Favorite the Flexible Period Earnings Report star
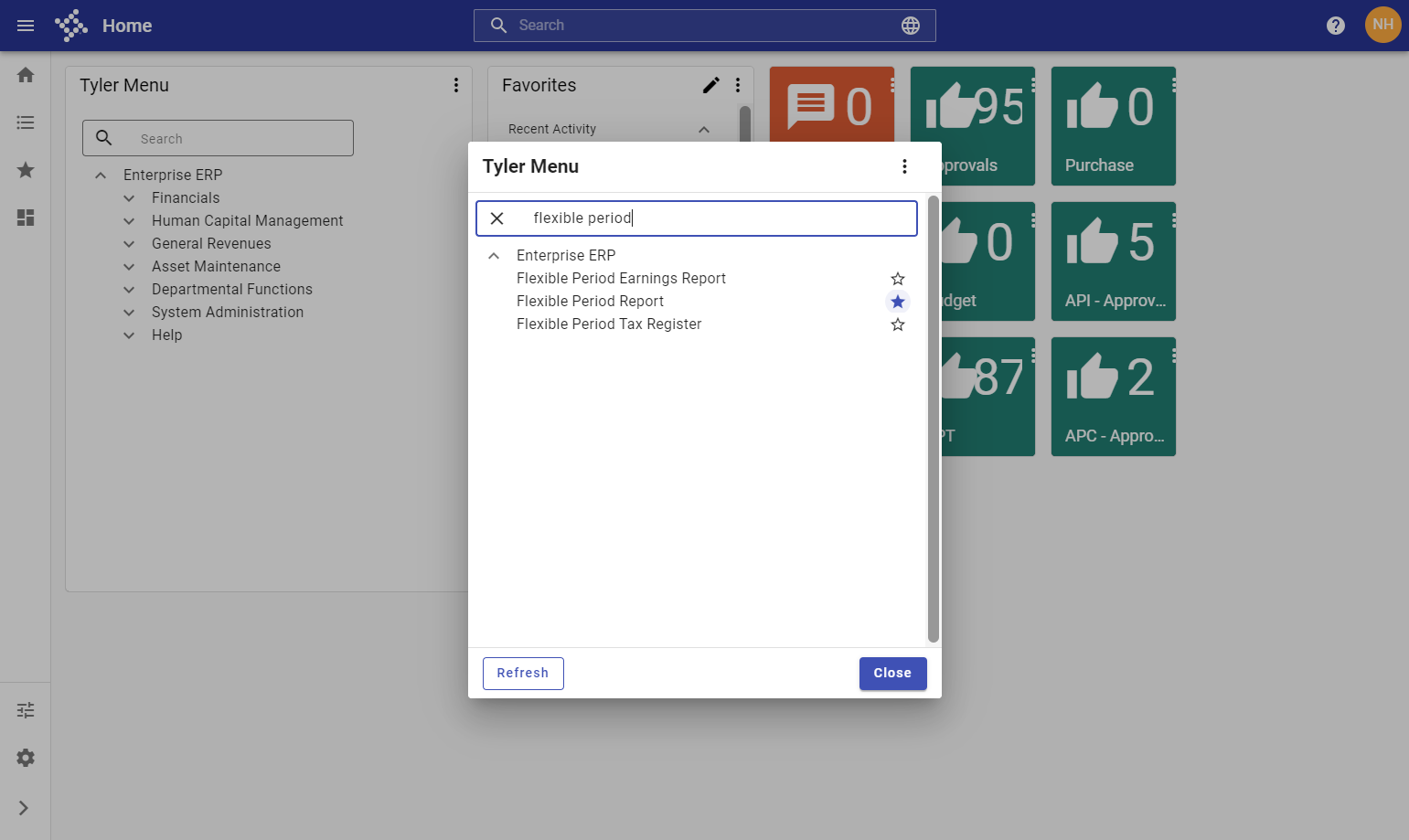This screenshot has width=1409, height=840. [898, 279]
